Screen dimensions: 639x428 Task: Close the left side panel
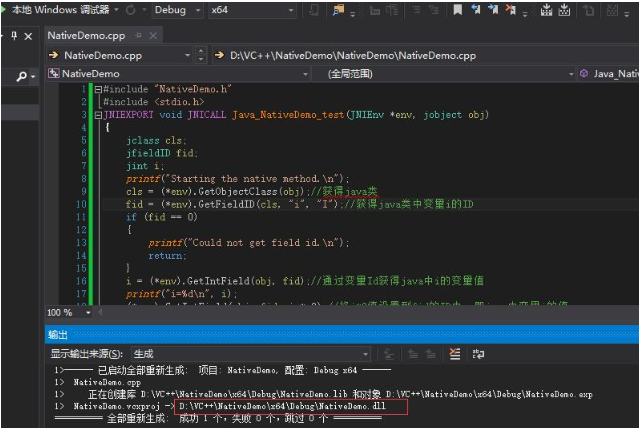(28, 36)
